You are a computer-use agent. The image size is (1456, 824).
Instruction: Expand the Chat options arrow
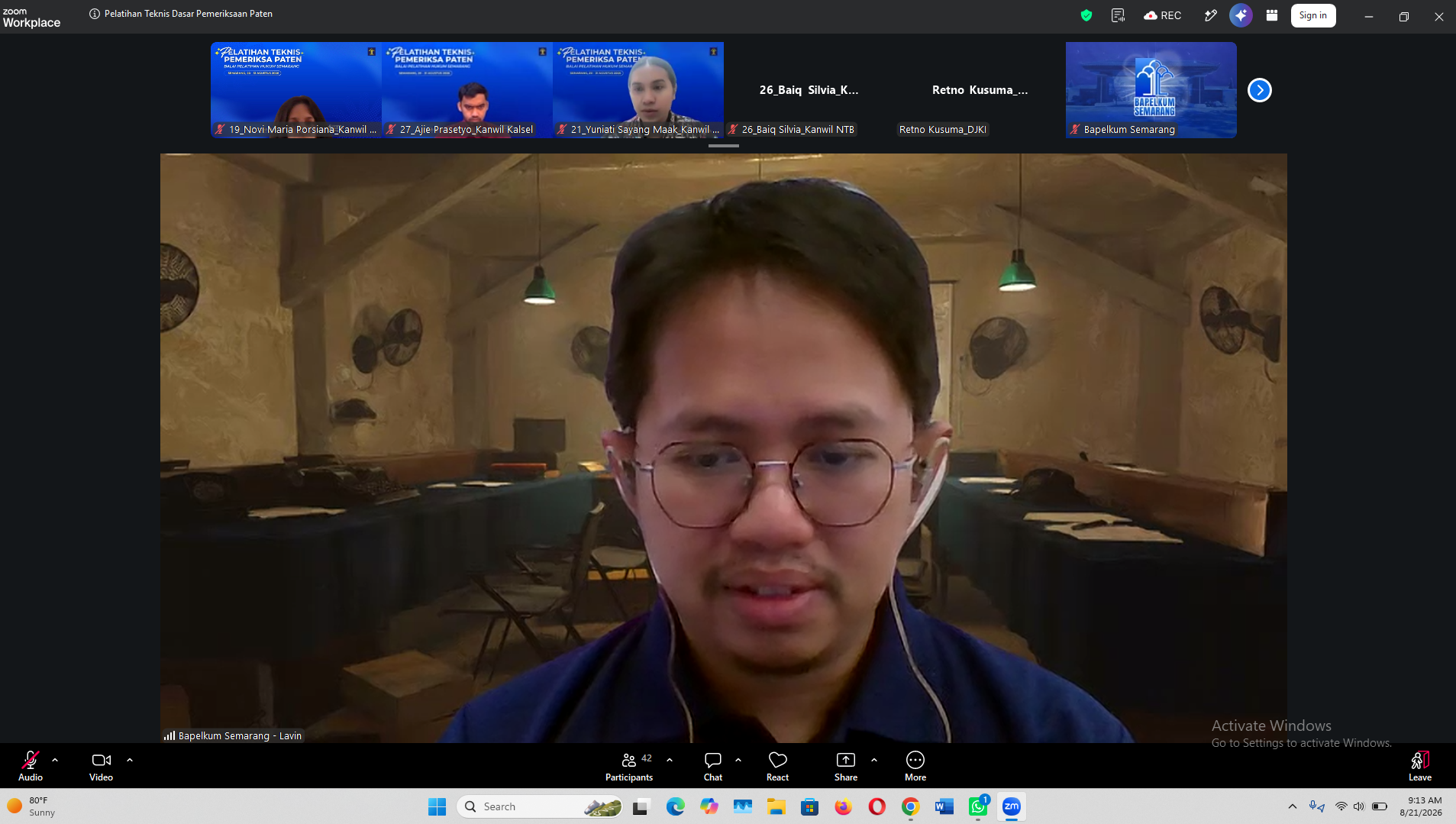tap(738, 760)
